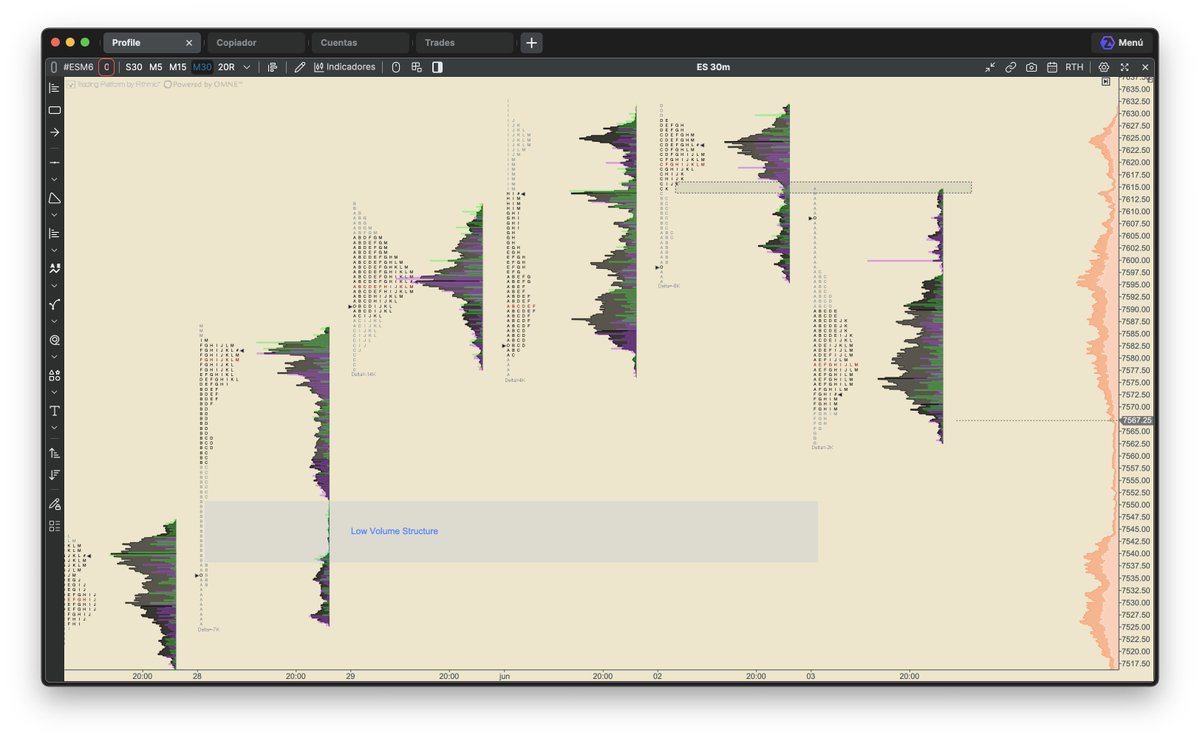Click the pencil draw icon in top toolbar

(x=299, y=67)
